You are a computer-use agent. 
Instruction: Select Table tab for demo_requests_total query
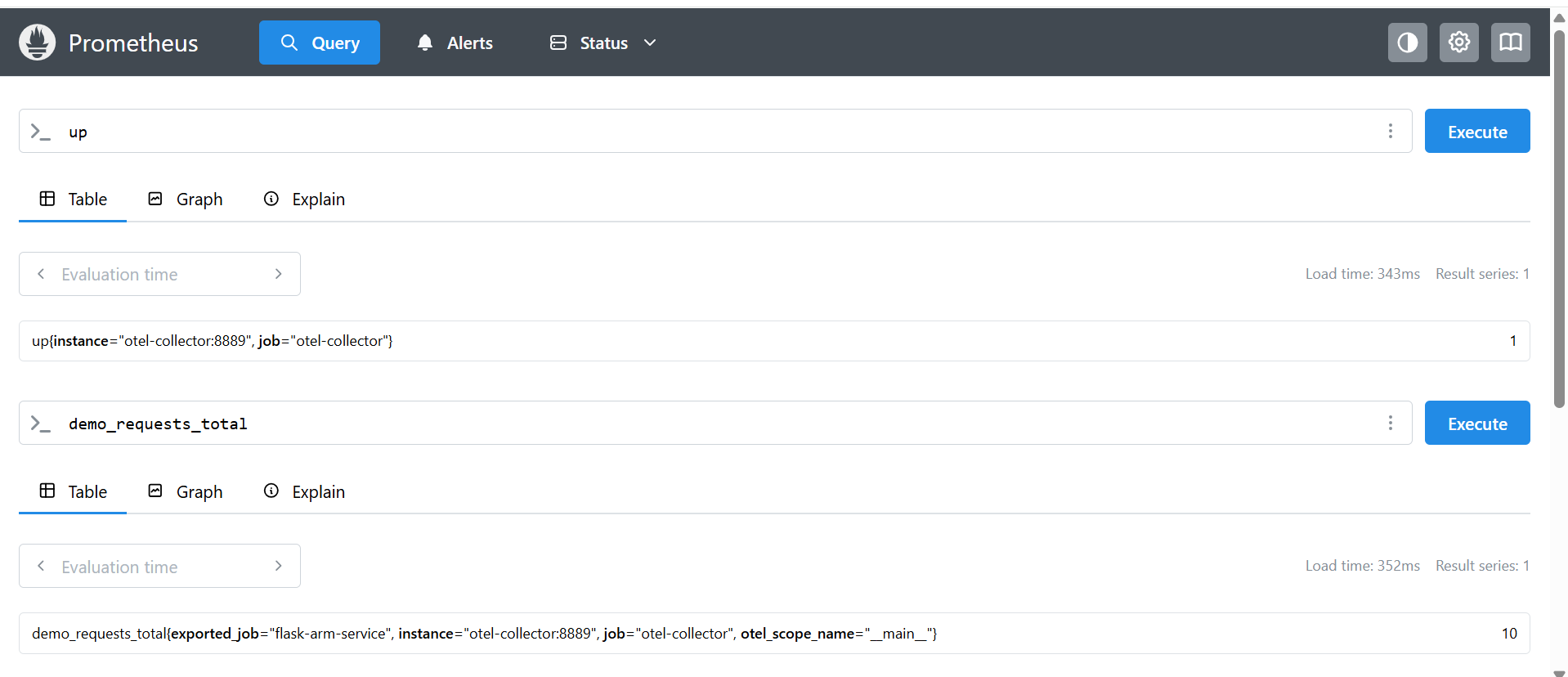pyautogui.click(x=73, y=491)
